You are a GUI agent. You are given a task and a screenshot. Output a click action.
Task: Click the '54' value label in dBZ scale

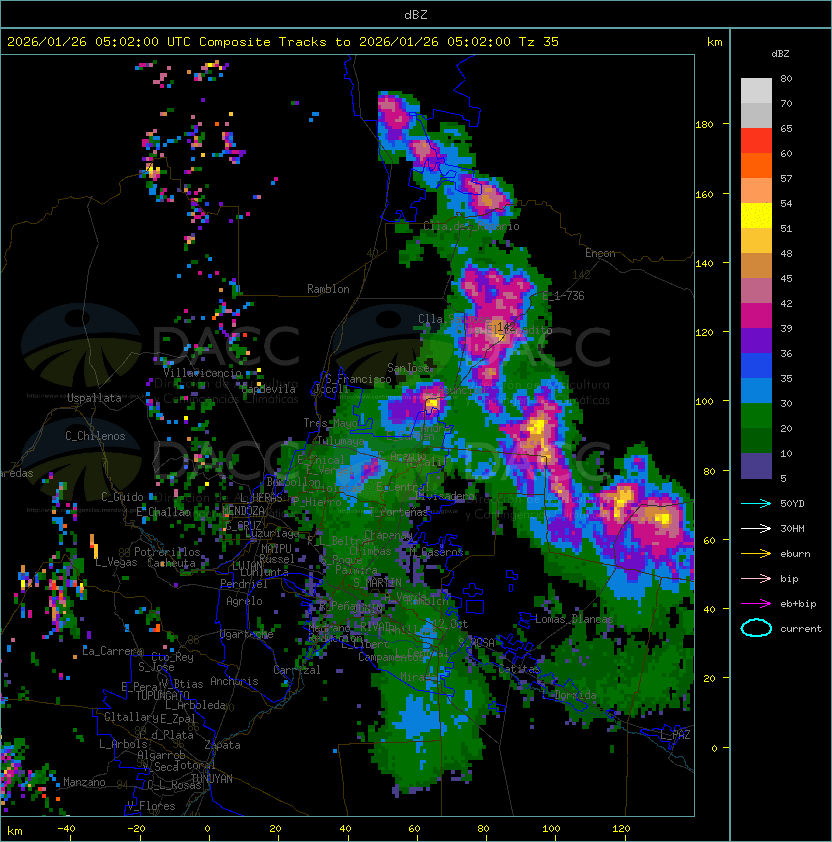coord(786,204)
